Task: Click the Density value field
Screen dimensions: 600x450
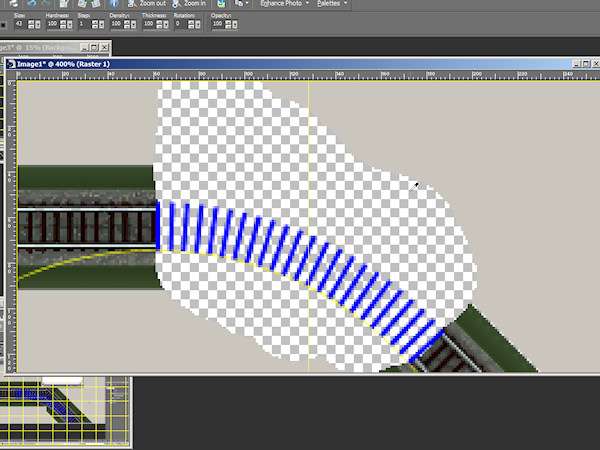Action: (116, 24)
